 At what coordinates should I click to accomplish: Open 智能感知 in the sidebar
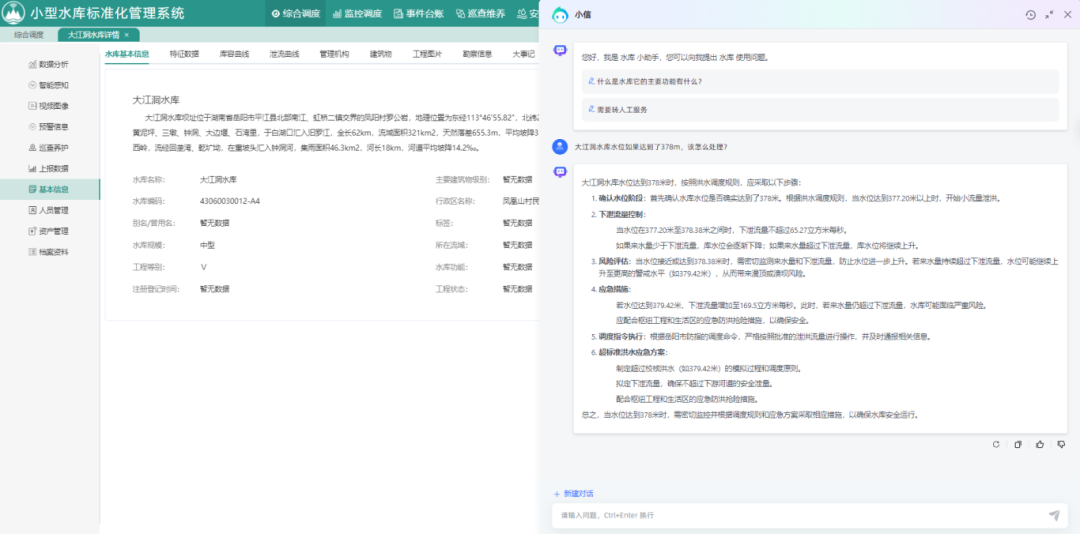48,85
